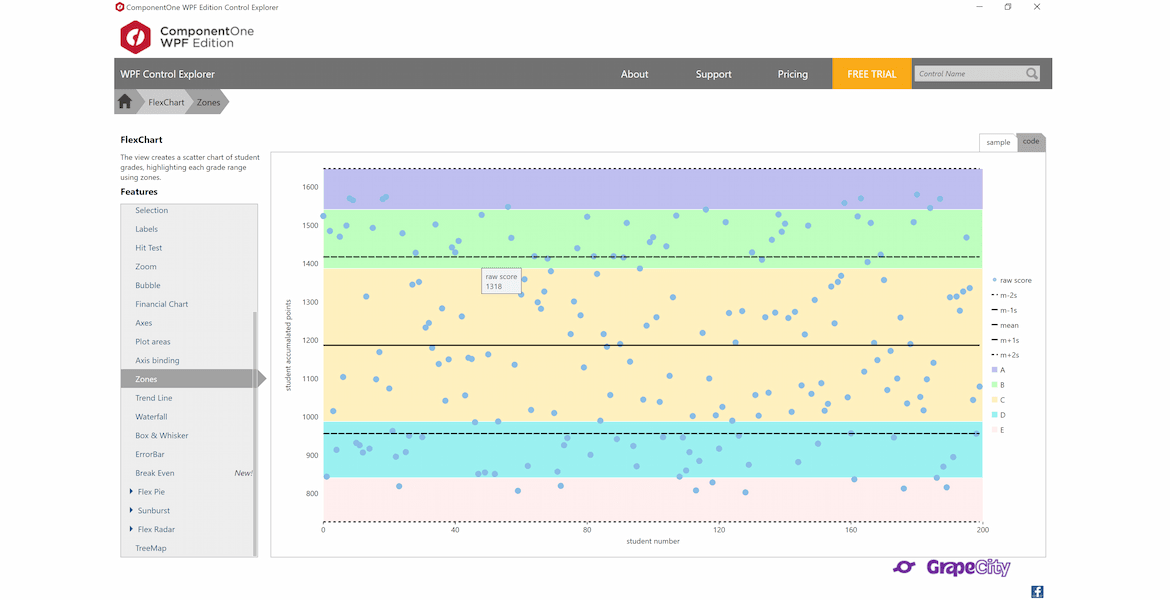This screenshot has width=1170, height=600.
Task: Click the student accumulated points axis title
Action: (x=289, y=346)
